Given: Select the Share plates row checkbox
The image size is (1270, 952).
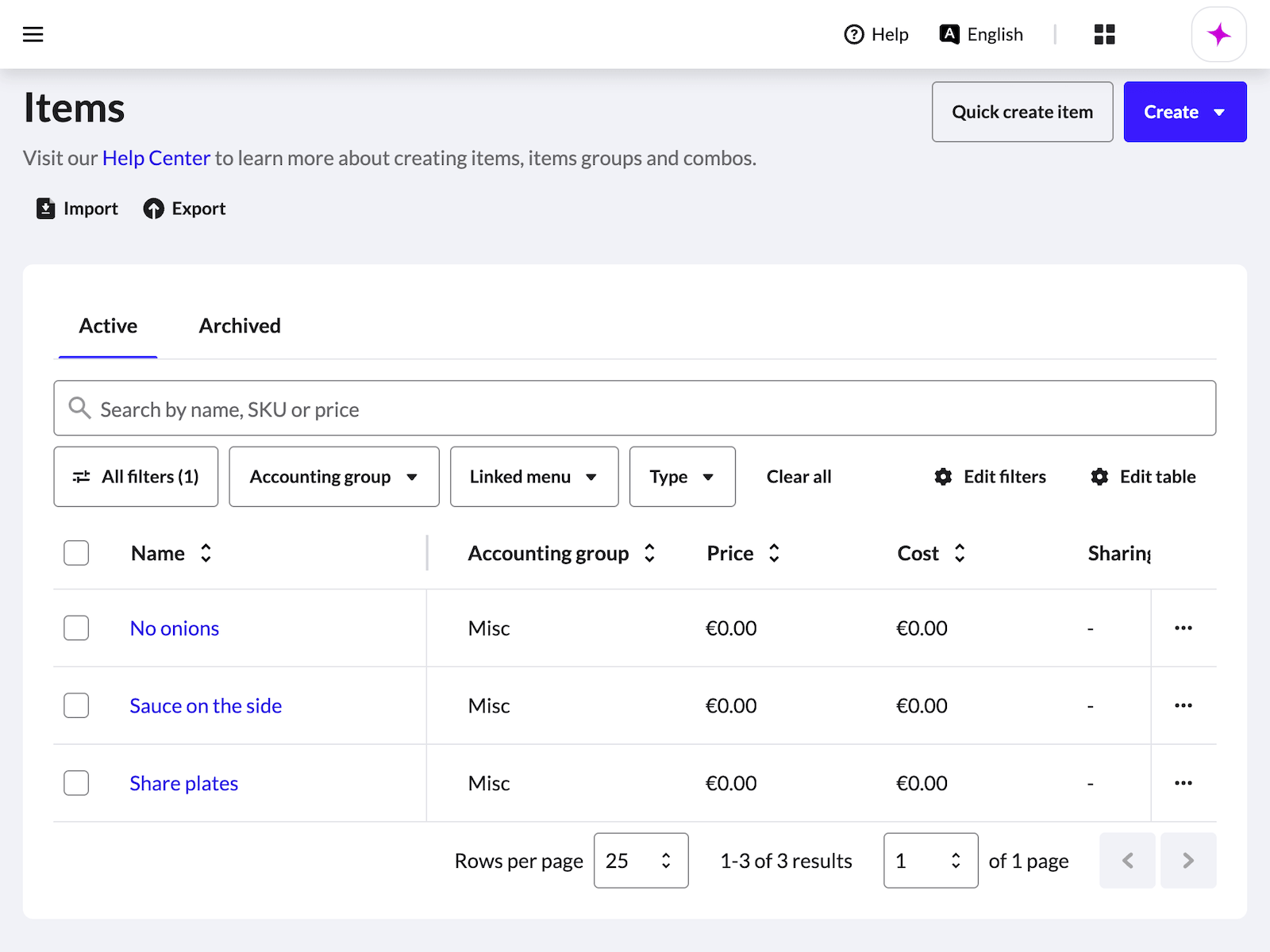Looking at the screenshot, I should click(x=76, y=783).
